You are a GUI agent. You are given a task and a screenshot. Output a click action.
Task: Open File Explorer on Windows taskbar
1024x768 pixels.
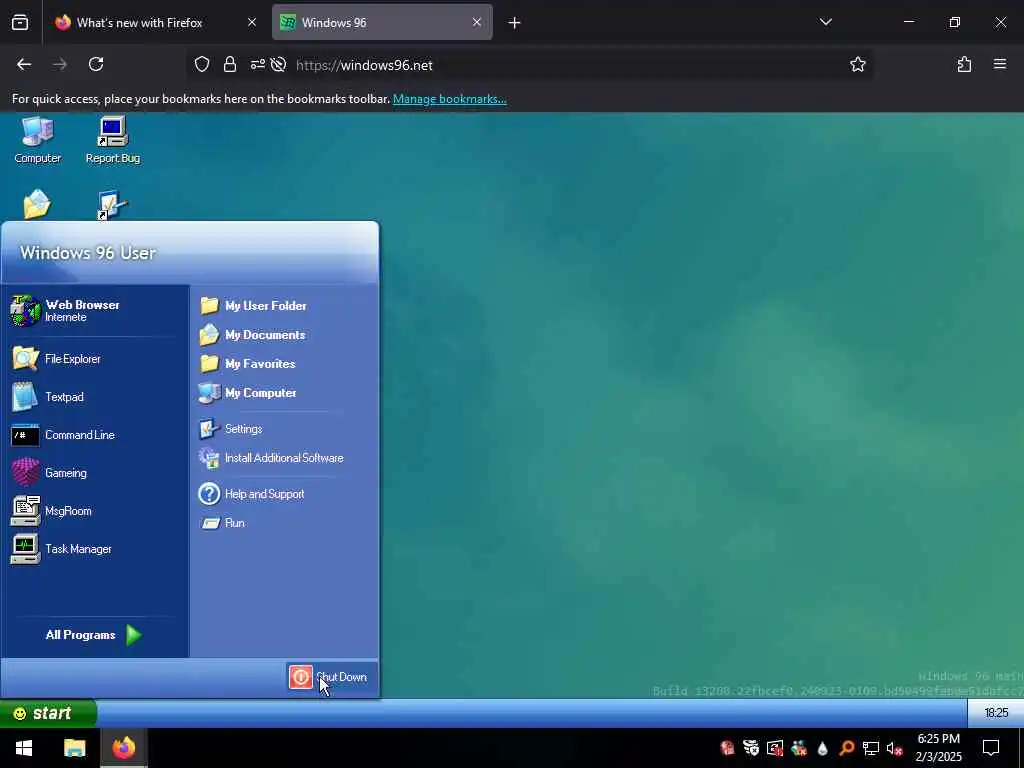[74, 748]
